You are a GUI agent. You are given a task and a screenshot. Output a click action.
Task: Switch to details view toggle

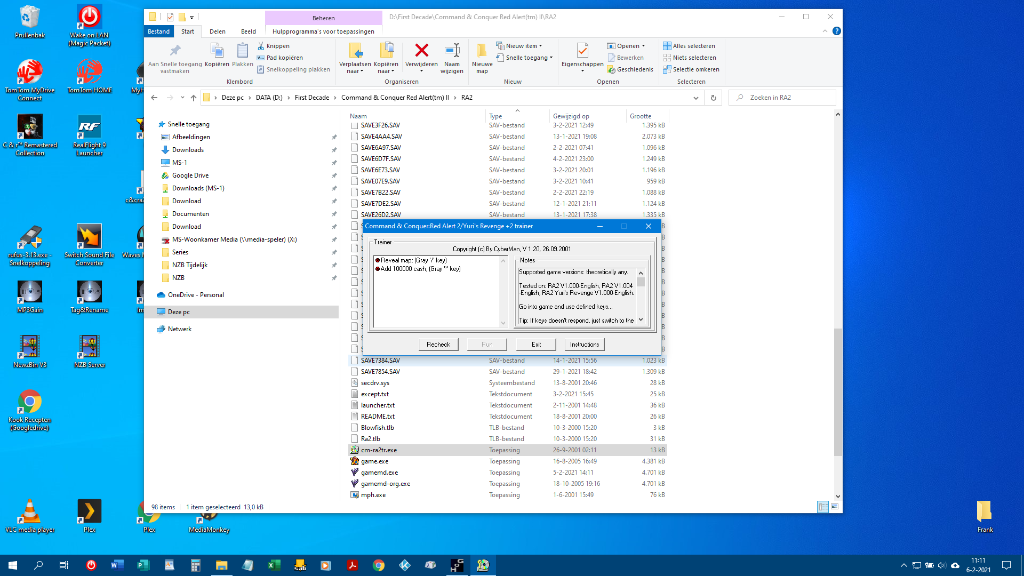823,507
